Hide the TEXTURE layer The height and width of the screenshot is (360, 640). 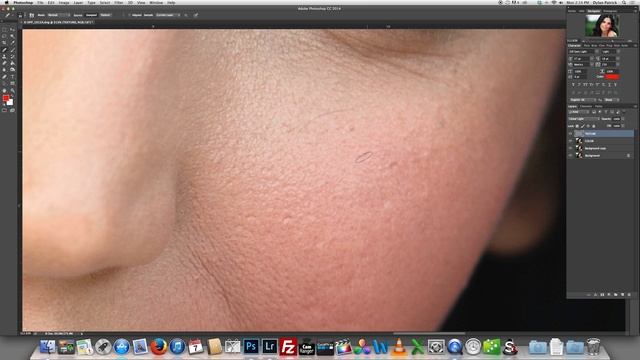coord(570,133)
